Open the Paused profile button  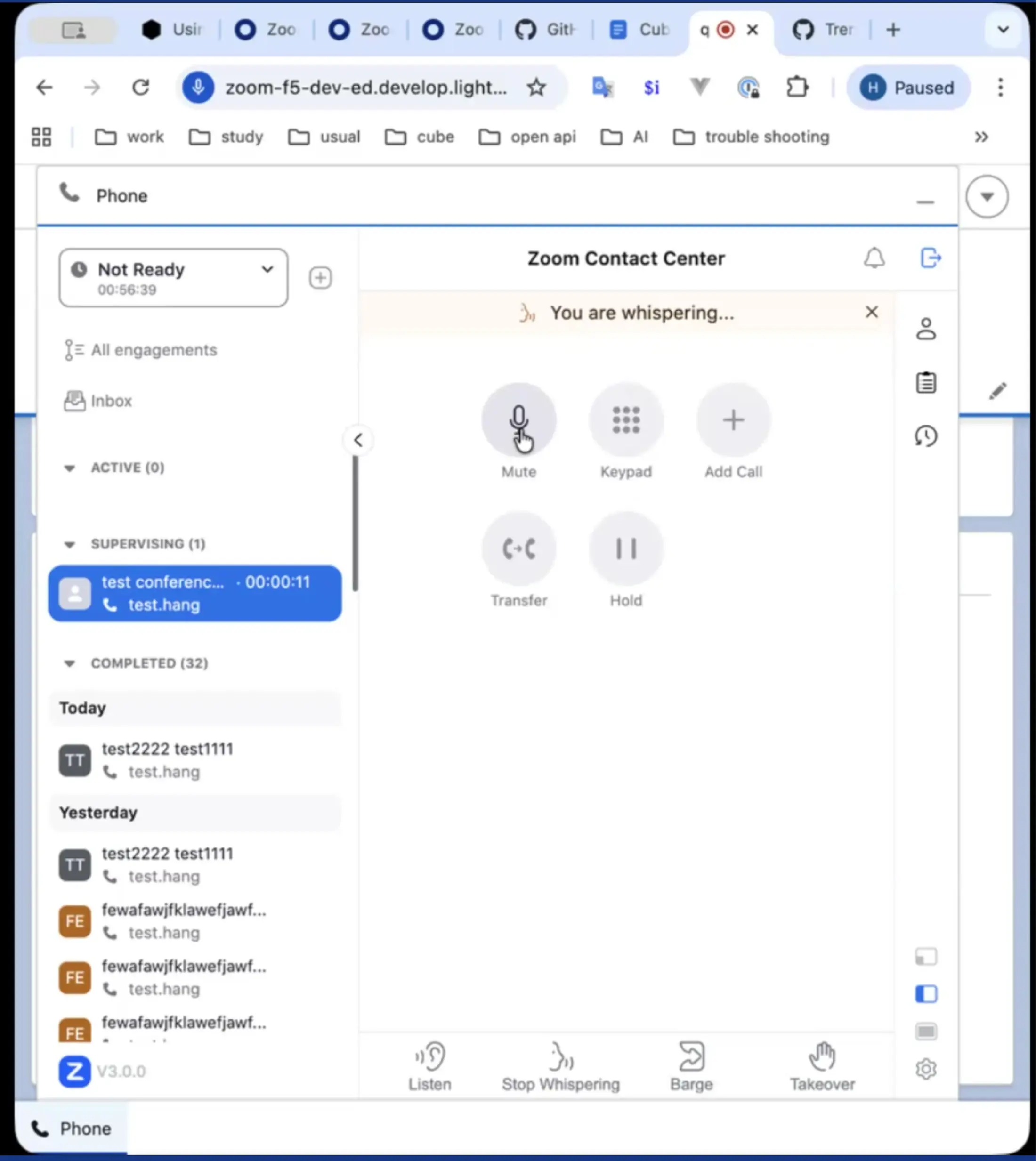coord(907,88)
